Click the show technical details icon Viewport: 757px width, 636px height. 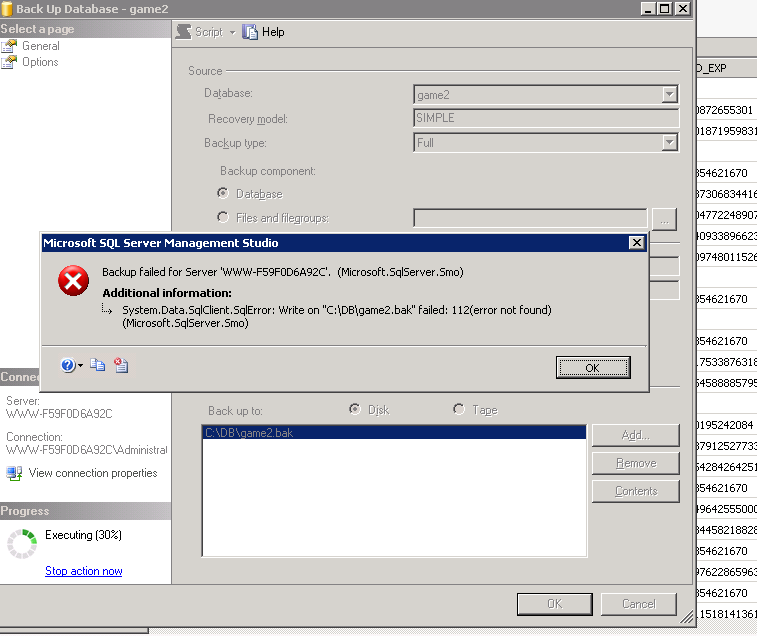pos(121,365)
